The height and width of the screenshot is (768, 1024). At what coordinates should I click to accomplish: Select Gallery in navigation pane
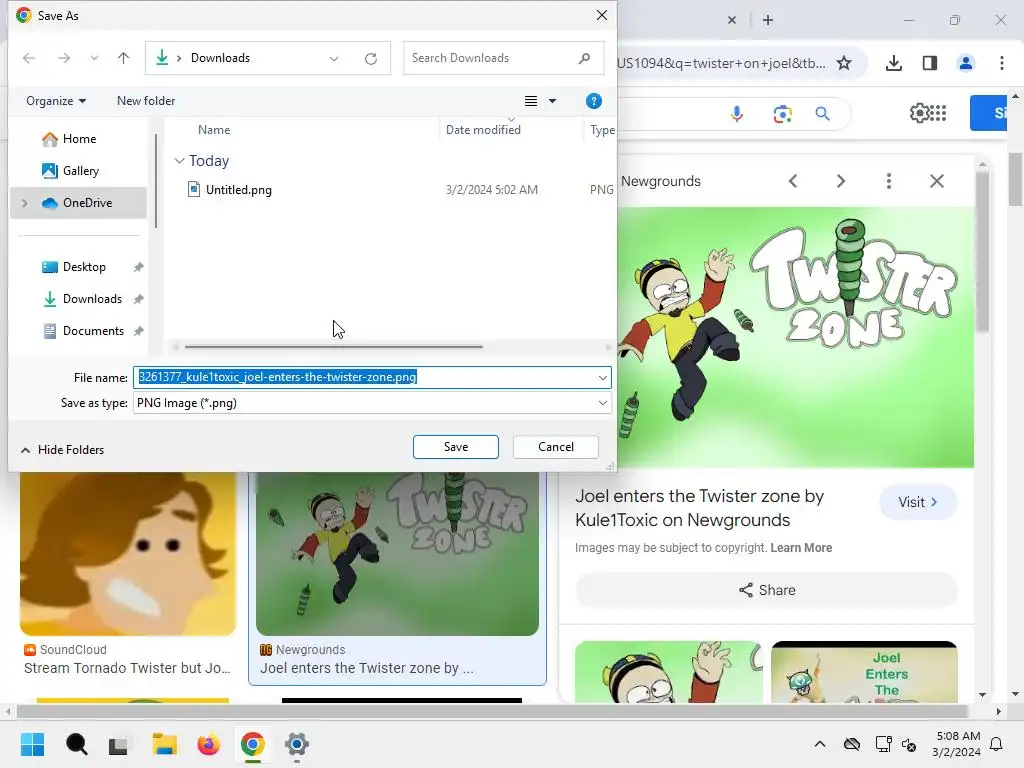point(80,171)
